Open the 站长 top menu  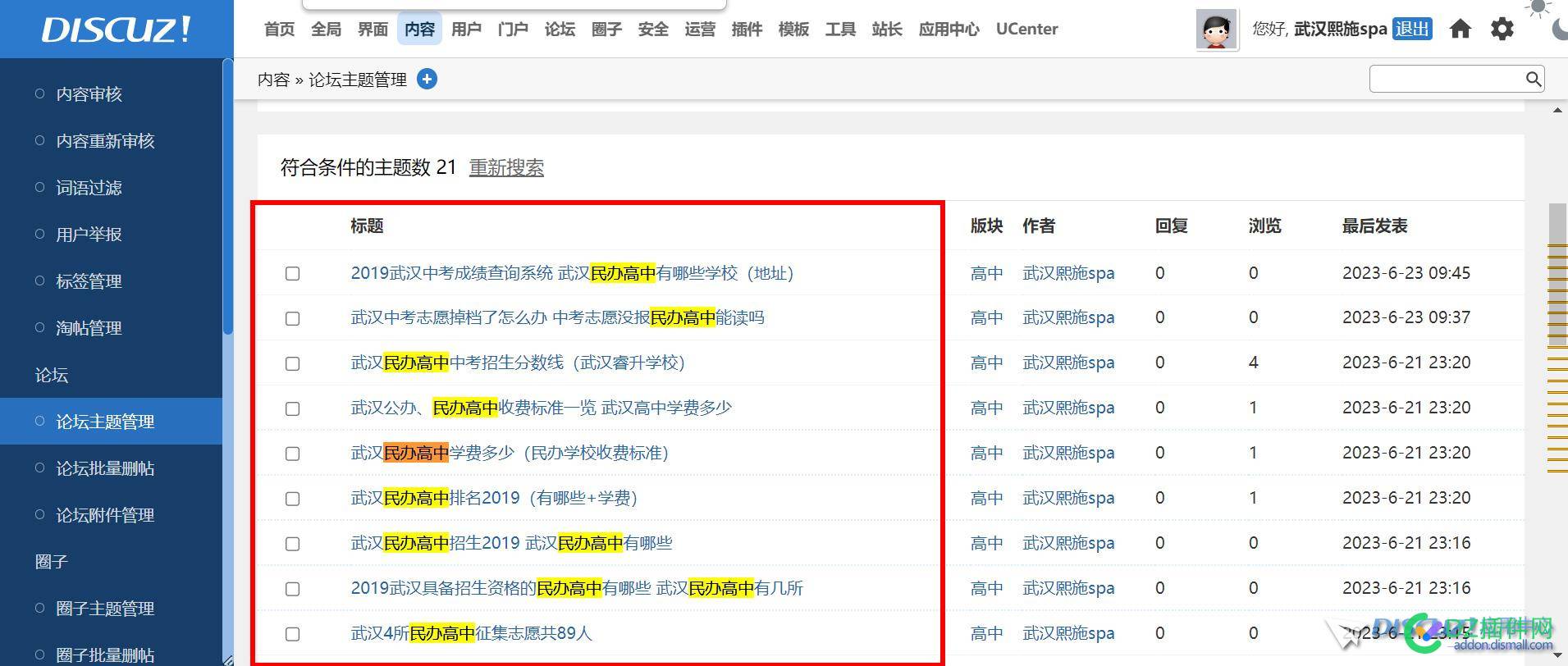tap(887, 29)
